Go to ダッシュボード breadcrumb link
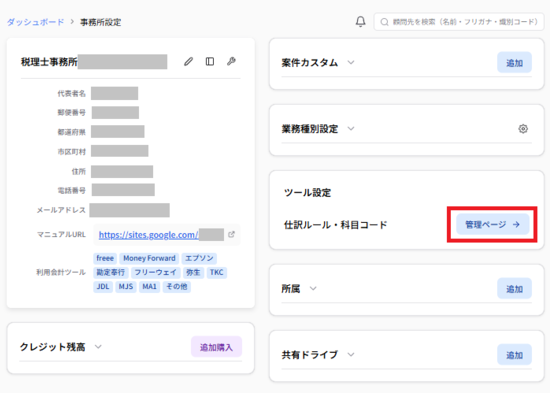This screenshot has height=393, width=550. (x=35, y=22)
